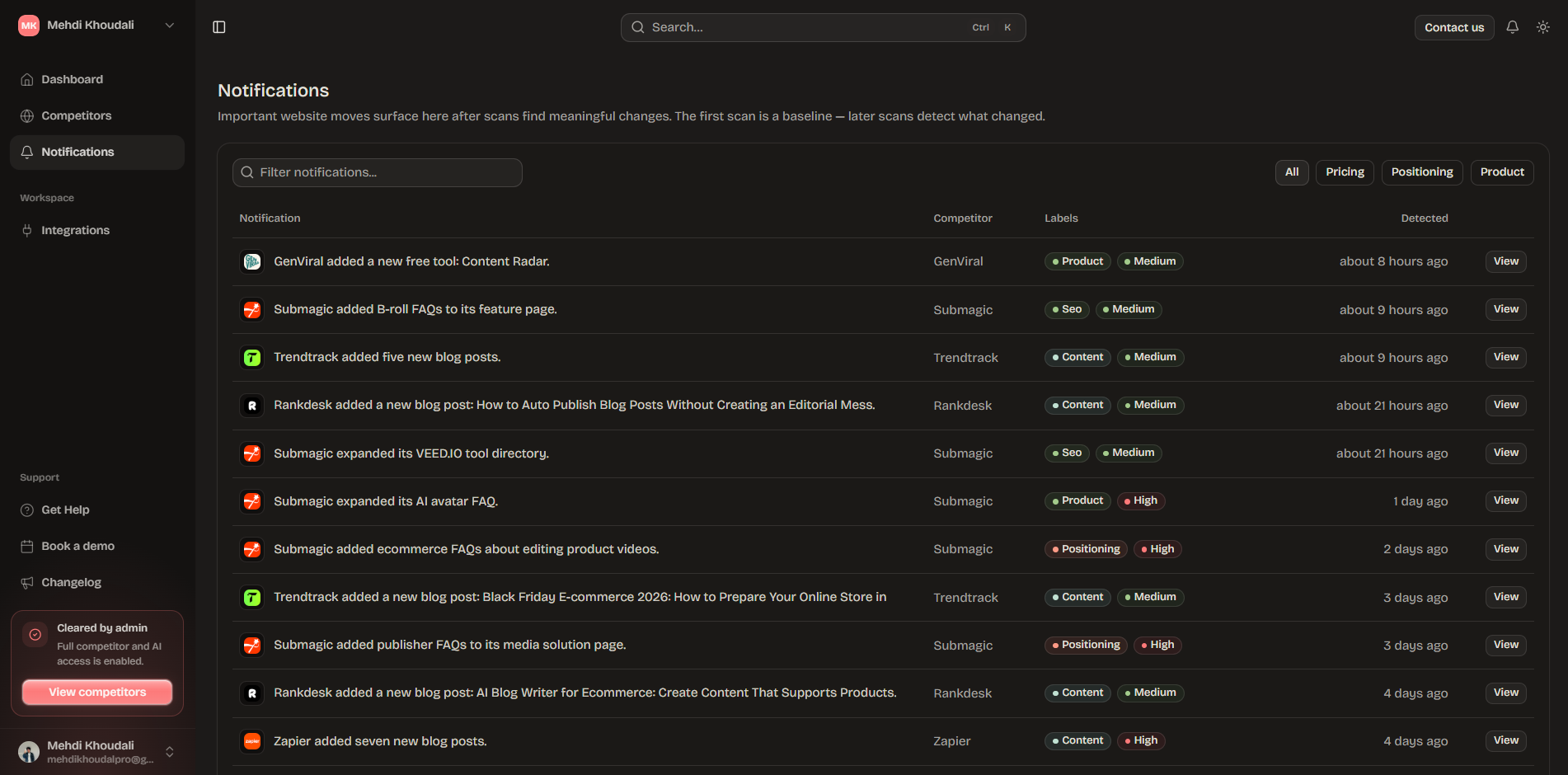This screenshot has height=775, width=1568.
Task: Click the Integrations plug icon
Action: (x=27, y=231)
